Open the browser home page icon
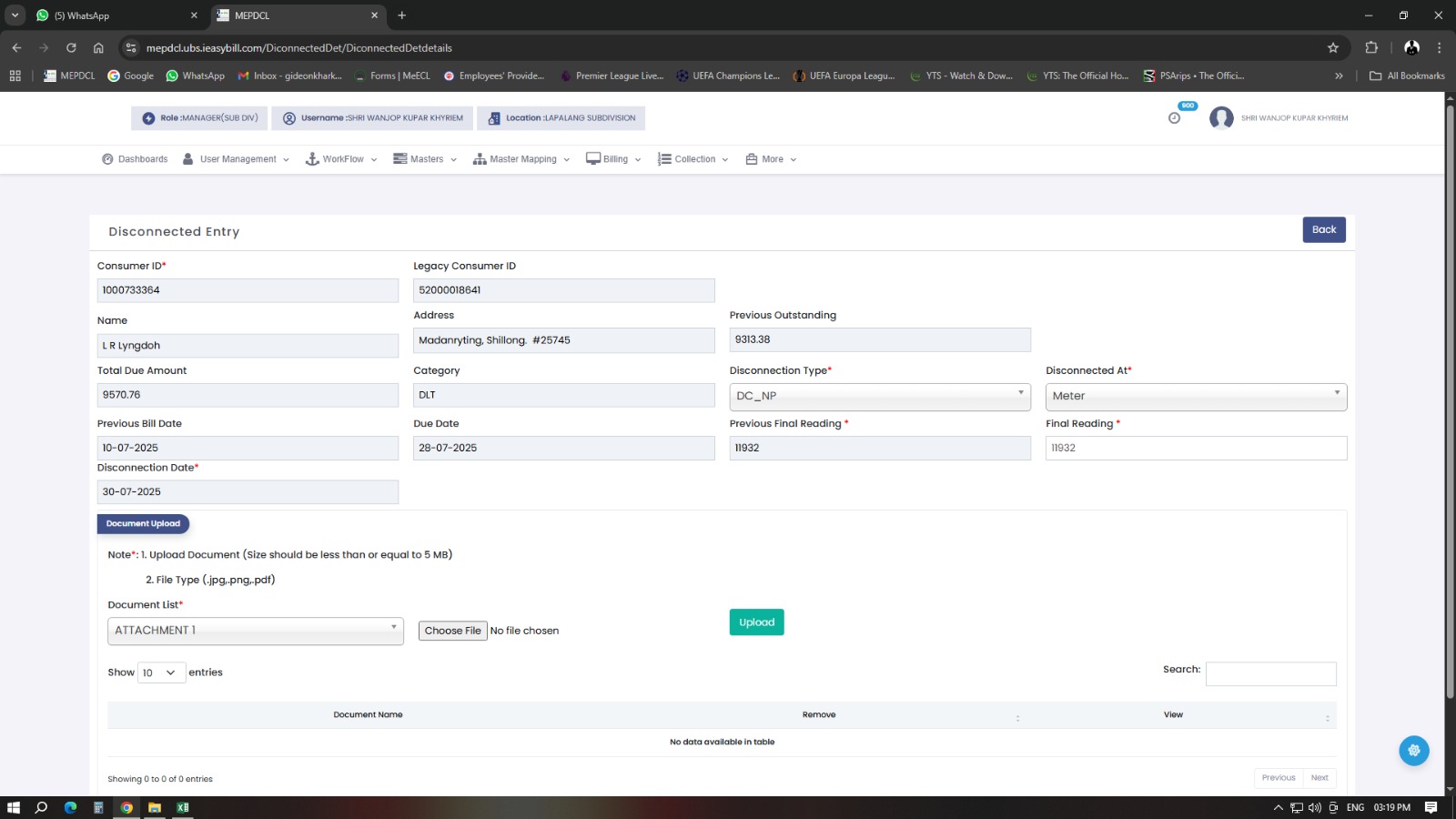 click(x=98, y=48)
